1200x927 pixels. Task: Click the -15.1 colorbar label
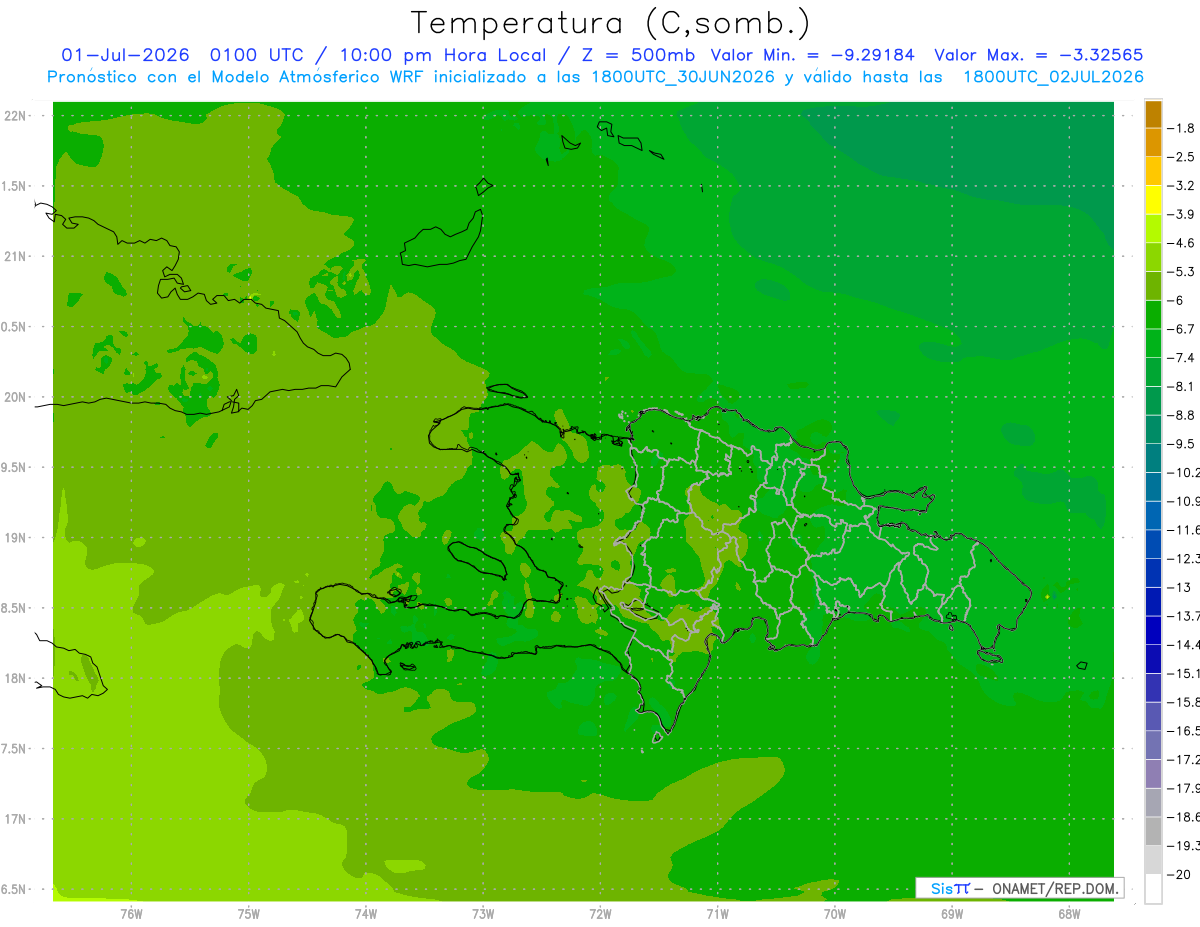(1184, 673)
